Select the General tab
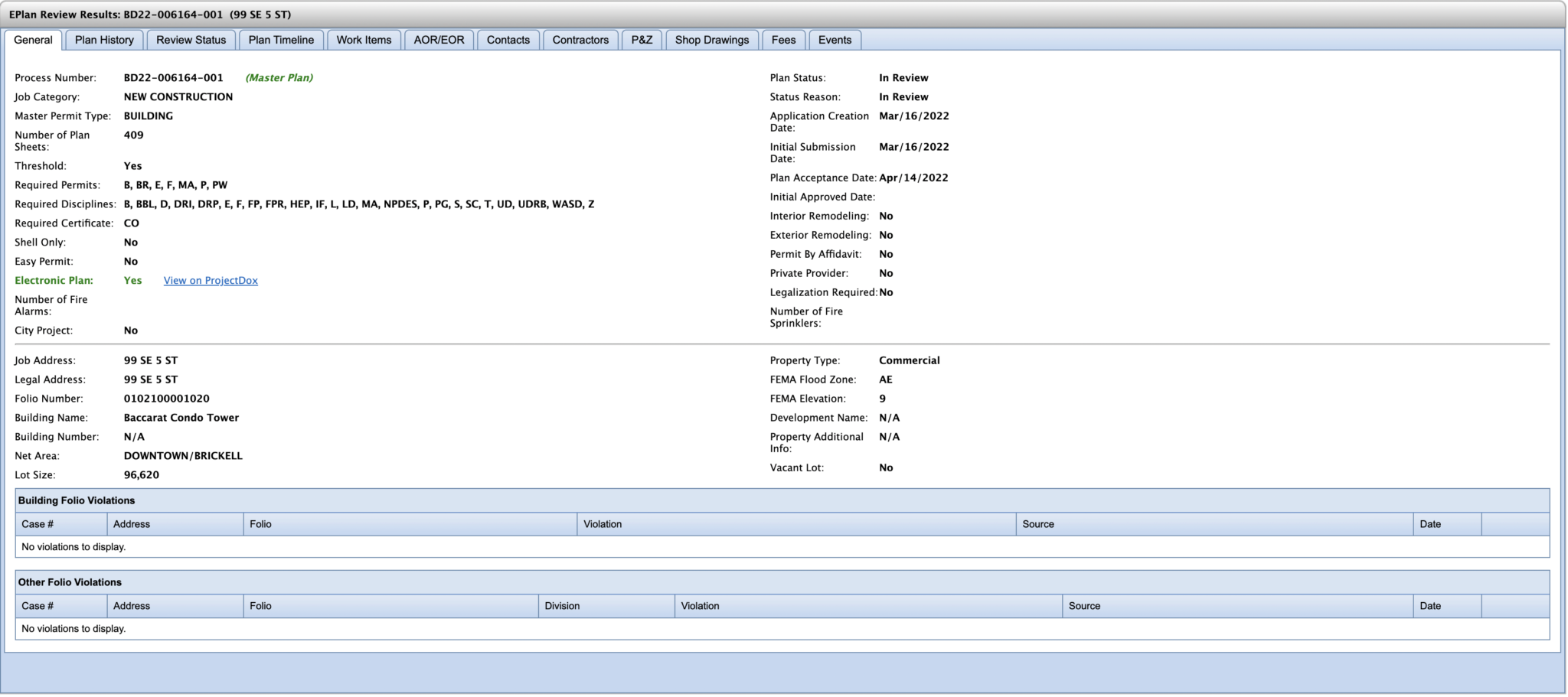This screenshot has height=697, width=1568. point(33,40)
